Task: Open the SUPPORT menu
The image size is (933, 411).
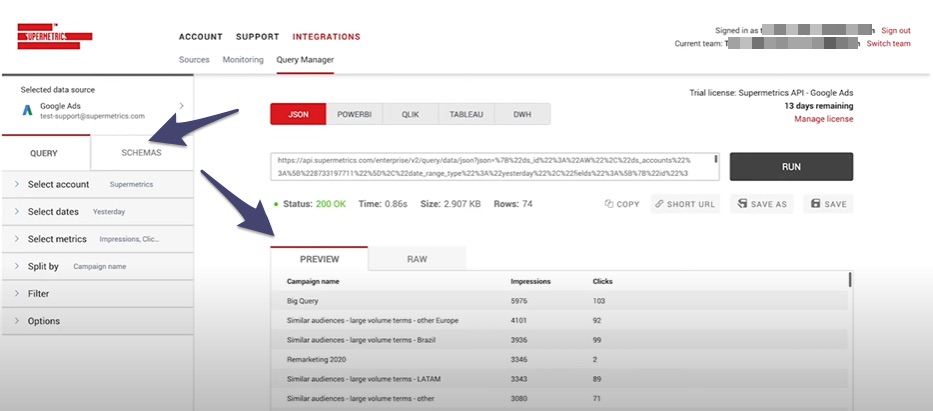Action: [x=258, y=37]
